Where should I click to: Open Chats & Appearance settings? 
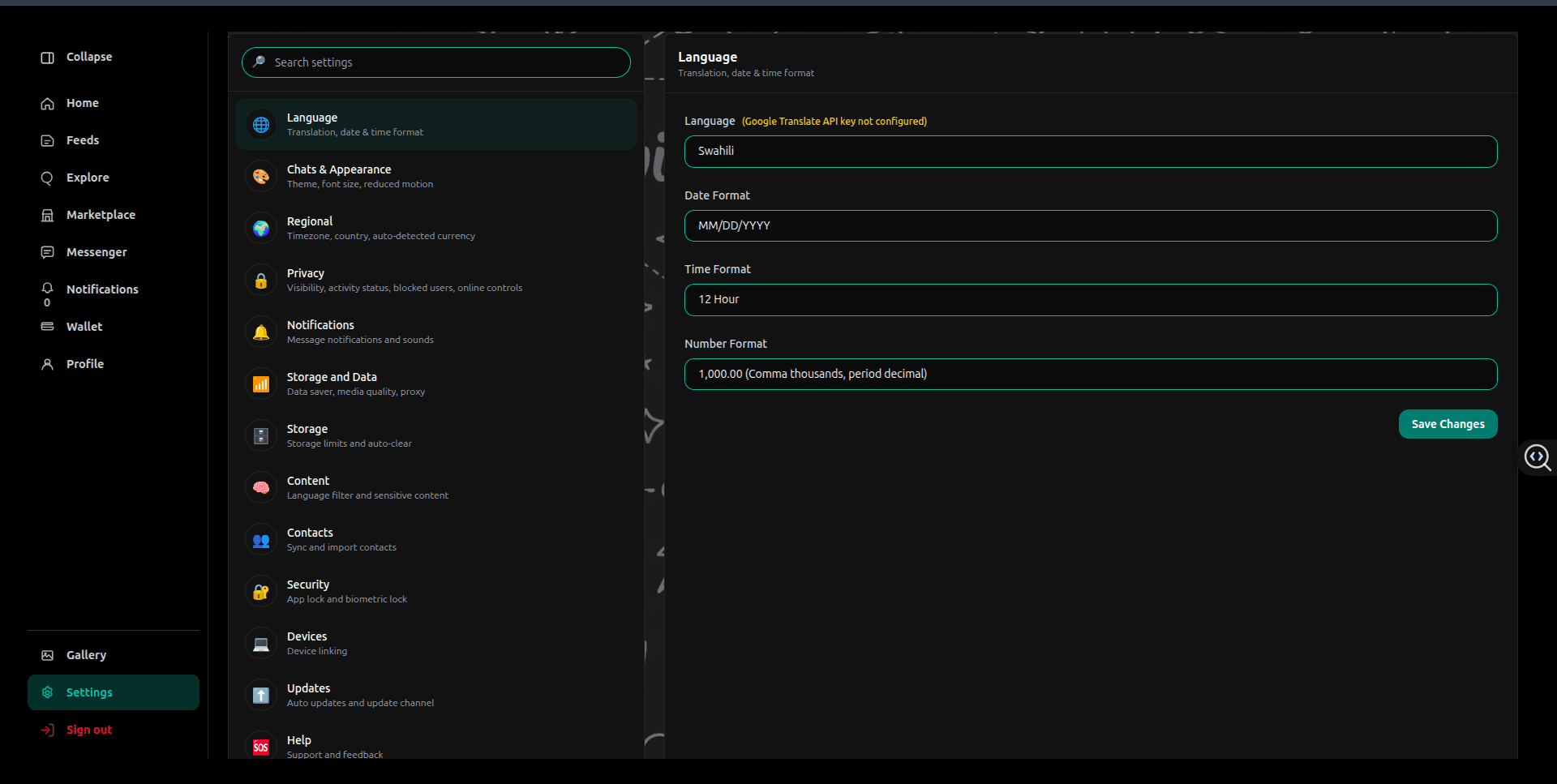coord(436,177)
